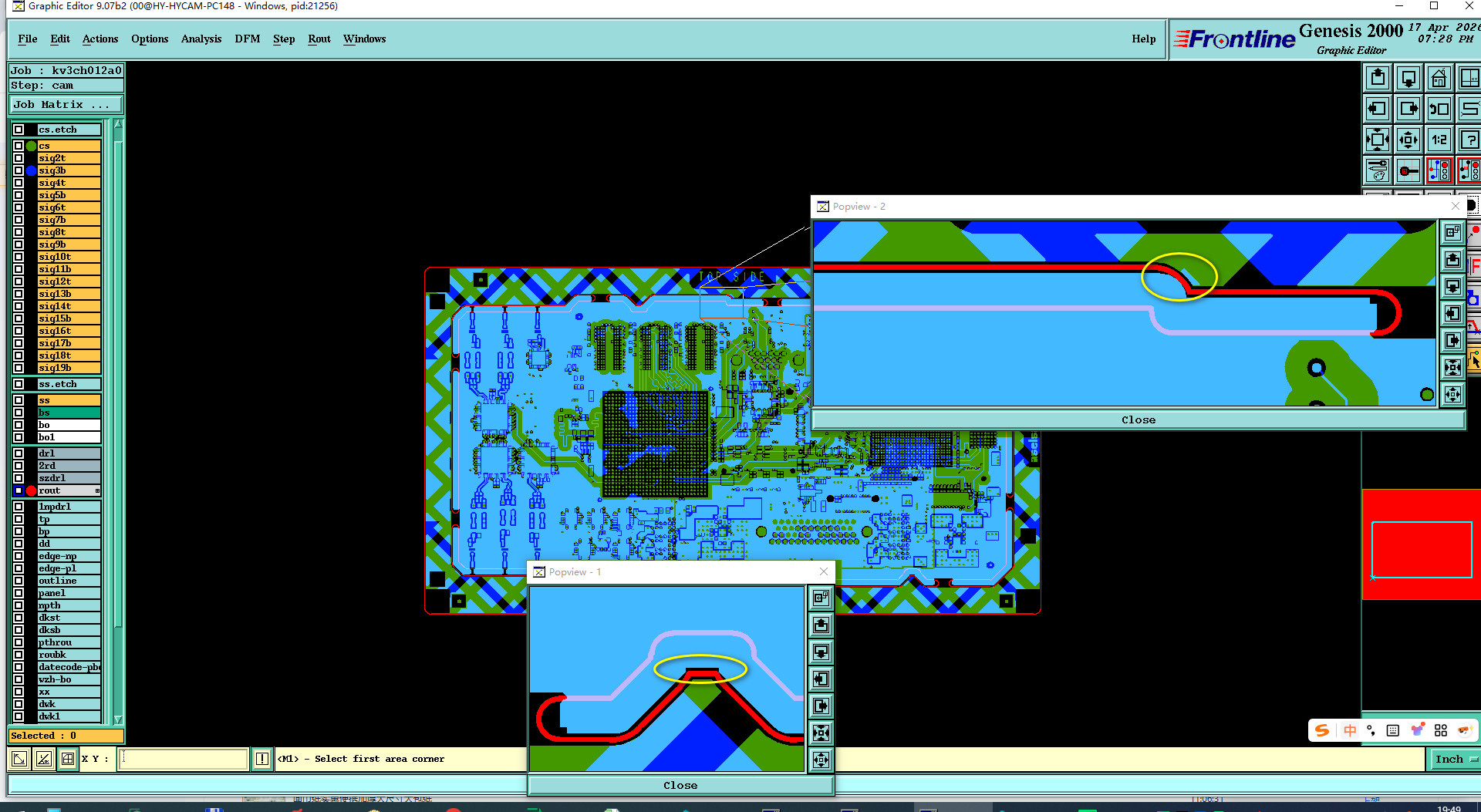The image size is (1481, 812).
Task: Click the exclamation mark message icon
Action: (262, 759)
